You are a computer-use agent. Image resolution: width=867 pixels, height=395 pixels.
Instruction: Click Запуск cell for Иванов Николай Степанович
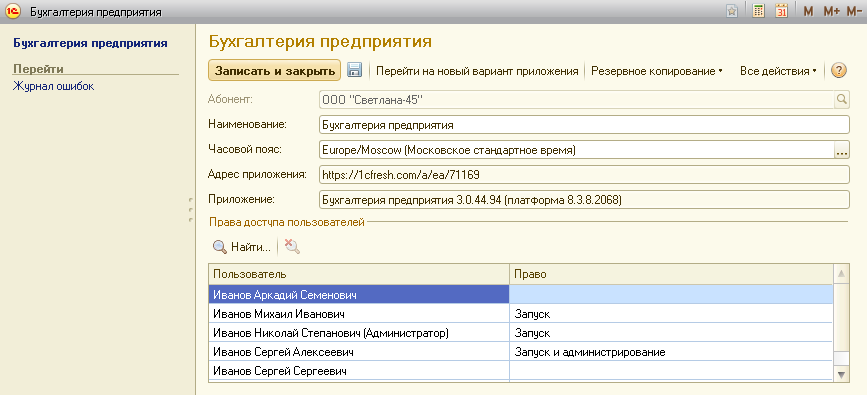[671, 333]
